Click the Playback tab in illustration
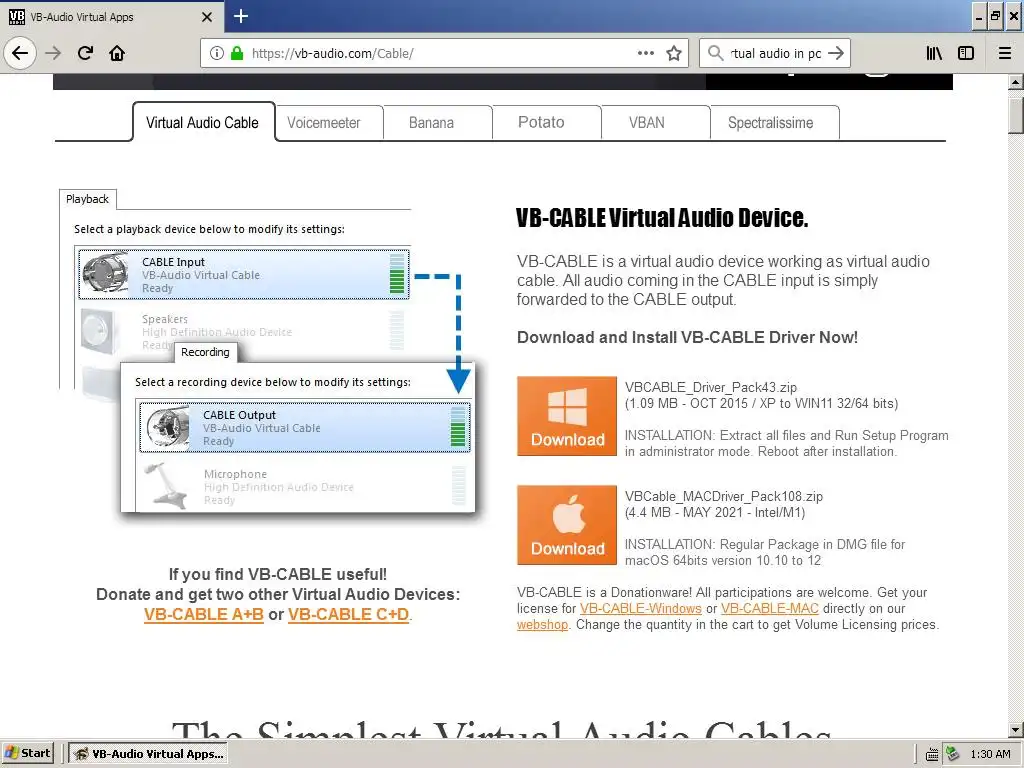1024x768 pixels. (x=88, y=199)
